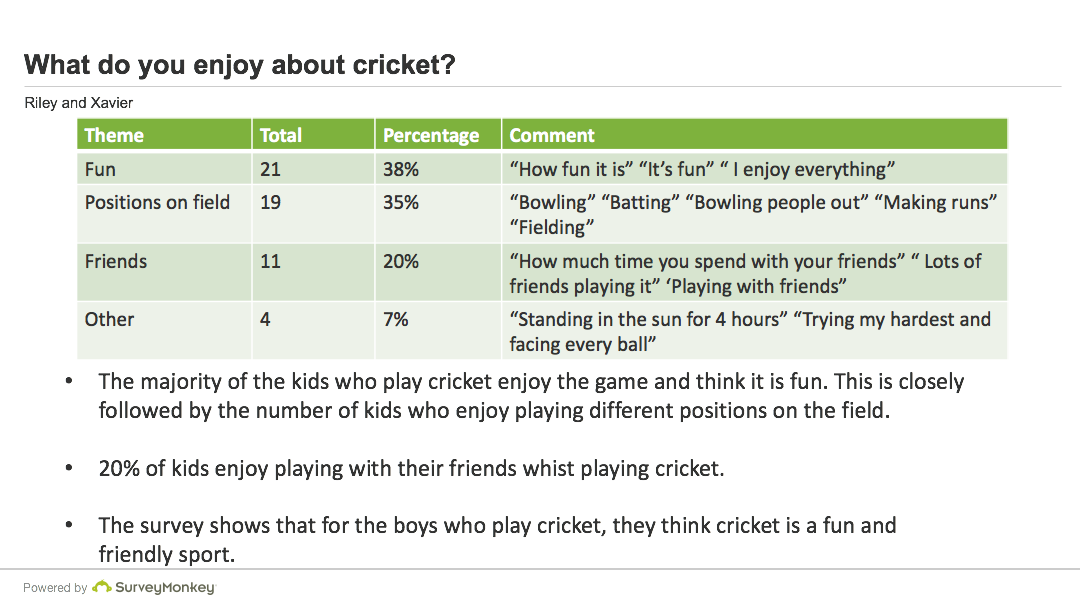The image size is (1080, 608).
Task: Click the 'Positions on field' cell
Action: point(157,202)
